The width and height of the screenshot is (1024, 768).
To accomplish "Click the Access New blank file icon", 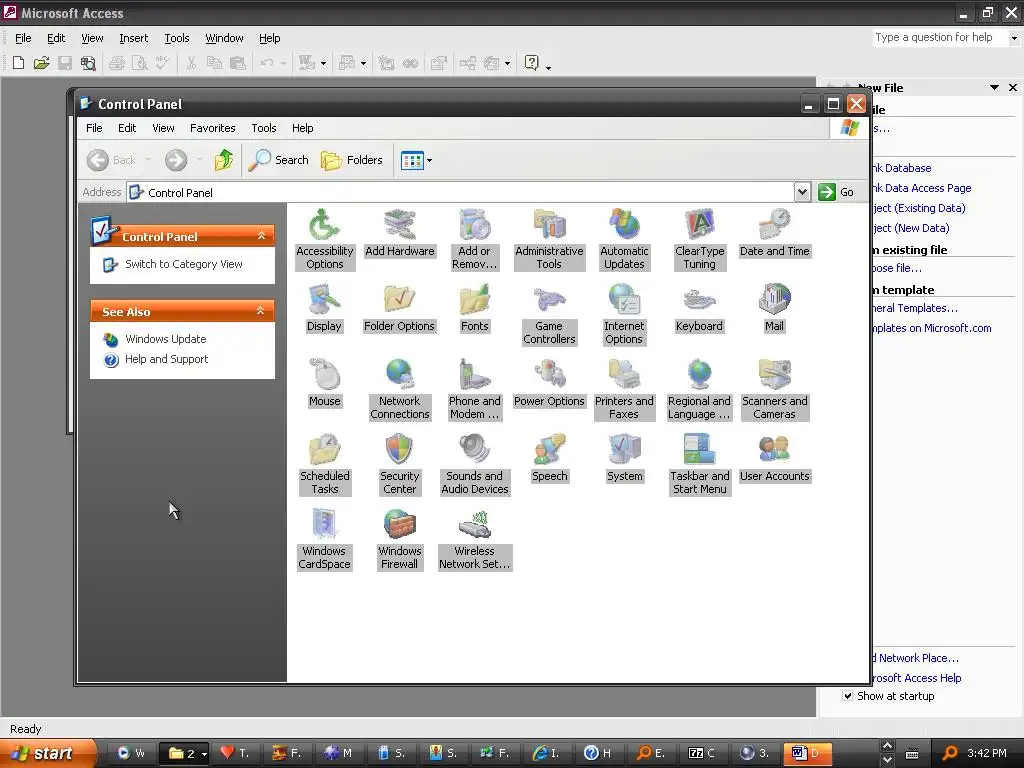I will click(18, 63).
